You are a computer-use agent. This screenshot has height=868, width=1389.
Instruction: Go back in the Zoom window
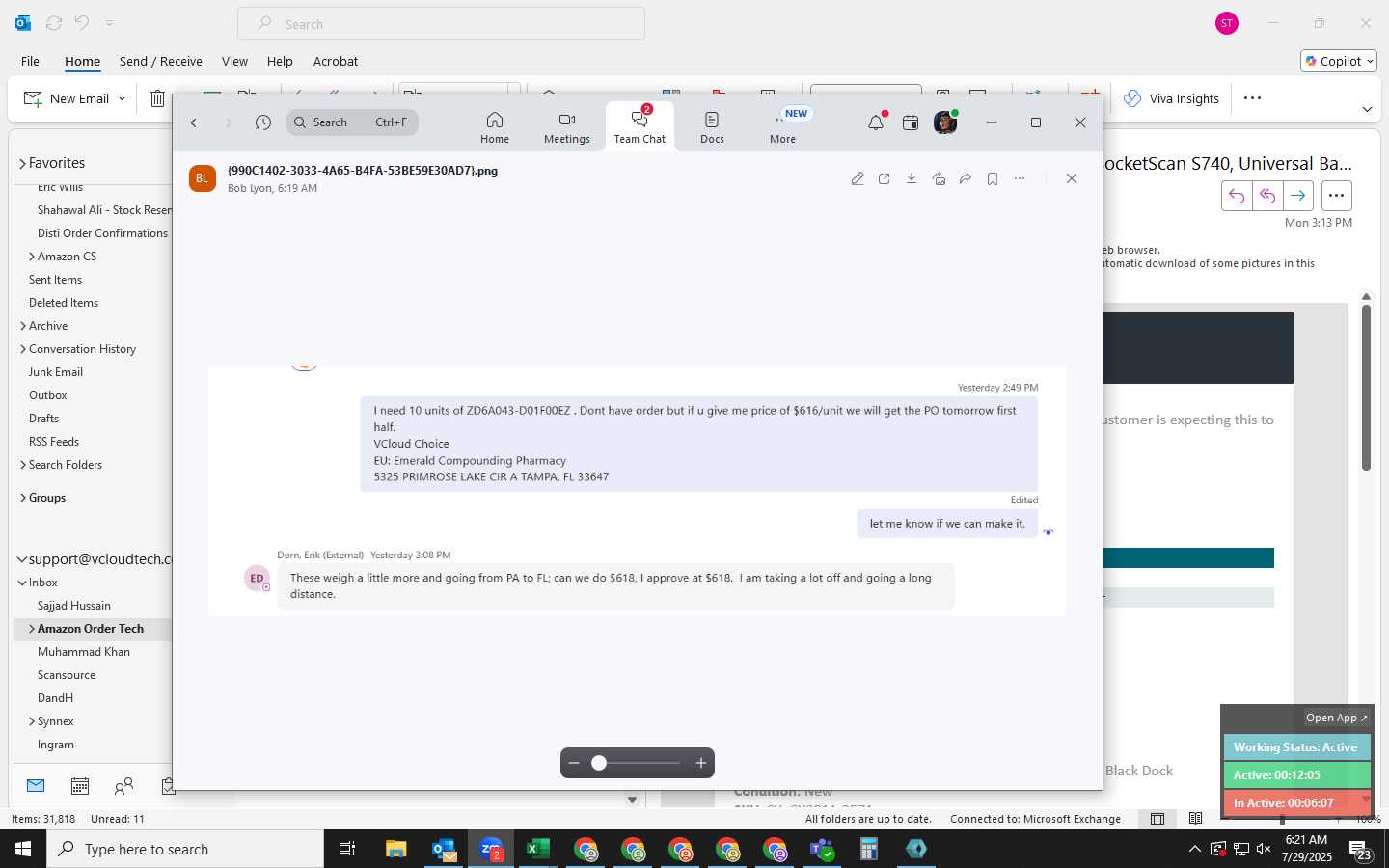[x=194, y=122]
